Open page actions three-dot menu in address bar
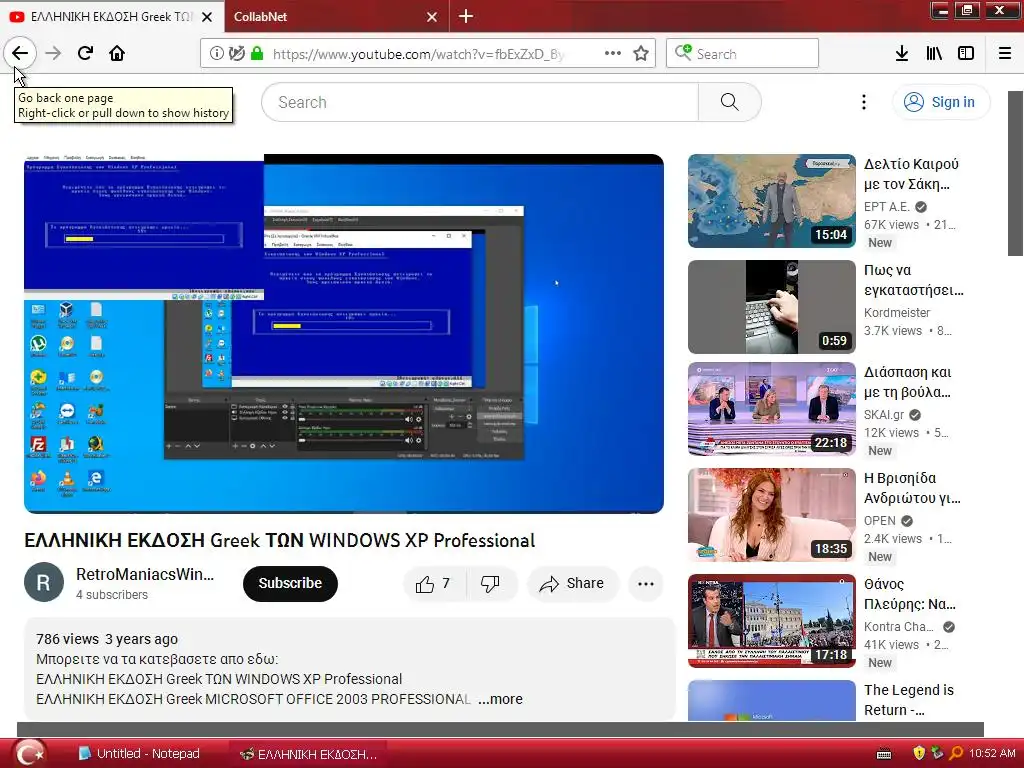1024x768 pixels. pos(613,53)
